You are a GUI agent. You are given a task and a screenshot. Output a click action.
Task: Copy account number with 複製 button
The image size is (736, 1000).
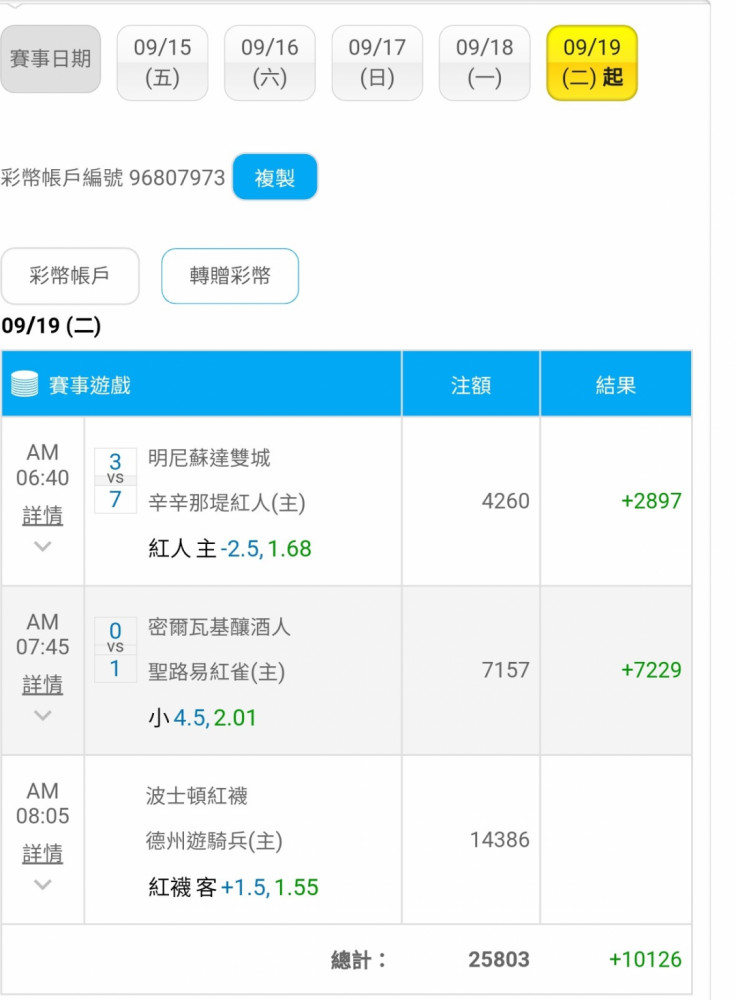[275, 177]
